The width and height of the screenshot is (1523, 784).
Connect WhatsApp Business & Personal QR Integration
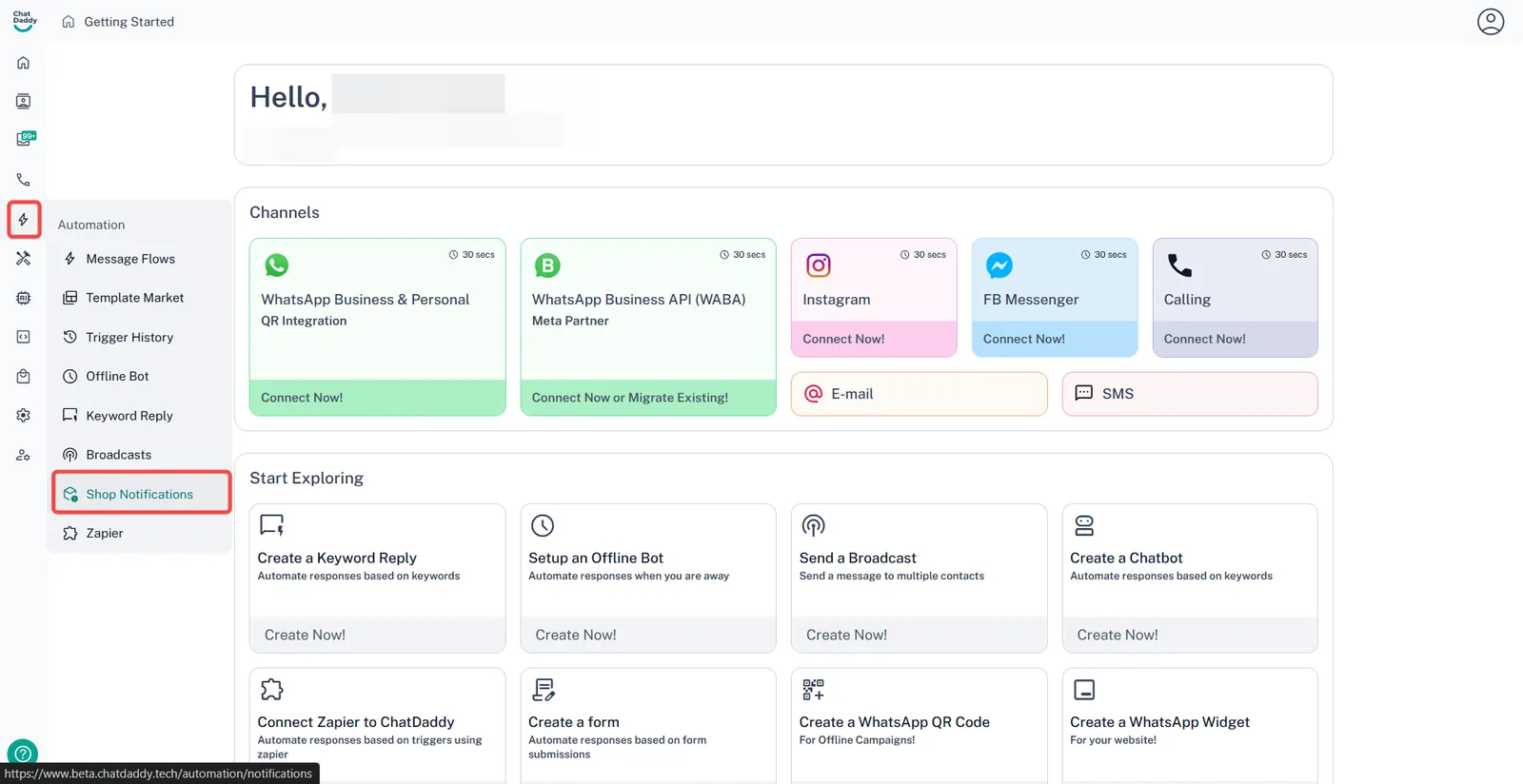[x=377, y=398]
